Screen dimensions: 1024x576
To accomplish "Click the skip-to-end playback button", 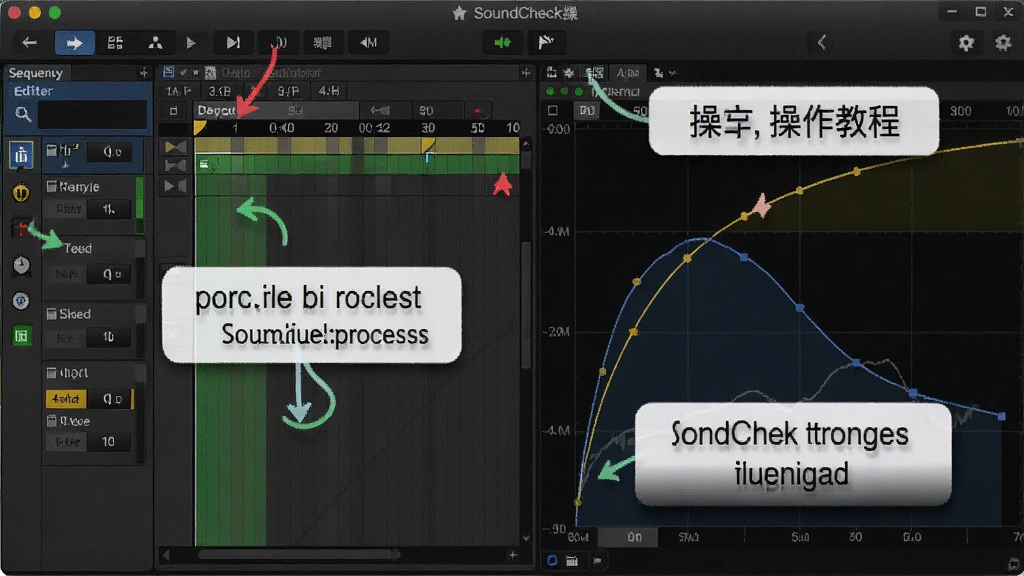I will 232,43.
